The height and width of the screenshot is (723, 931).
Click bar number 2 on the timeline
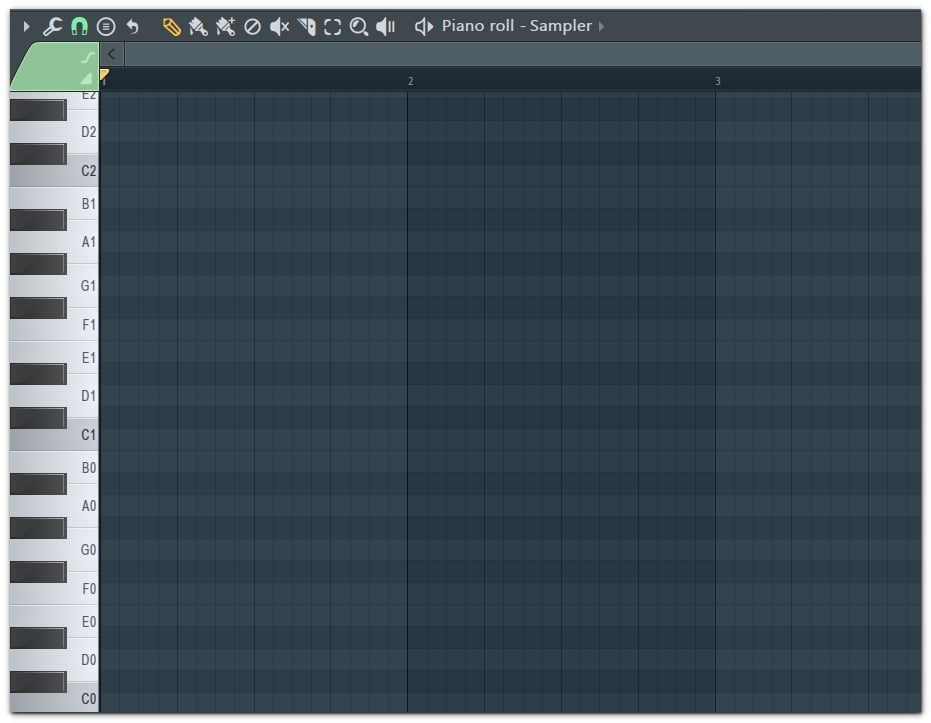pyautogui.click(x=410, y=81)
